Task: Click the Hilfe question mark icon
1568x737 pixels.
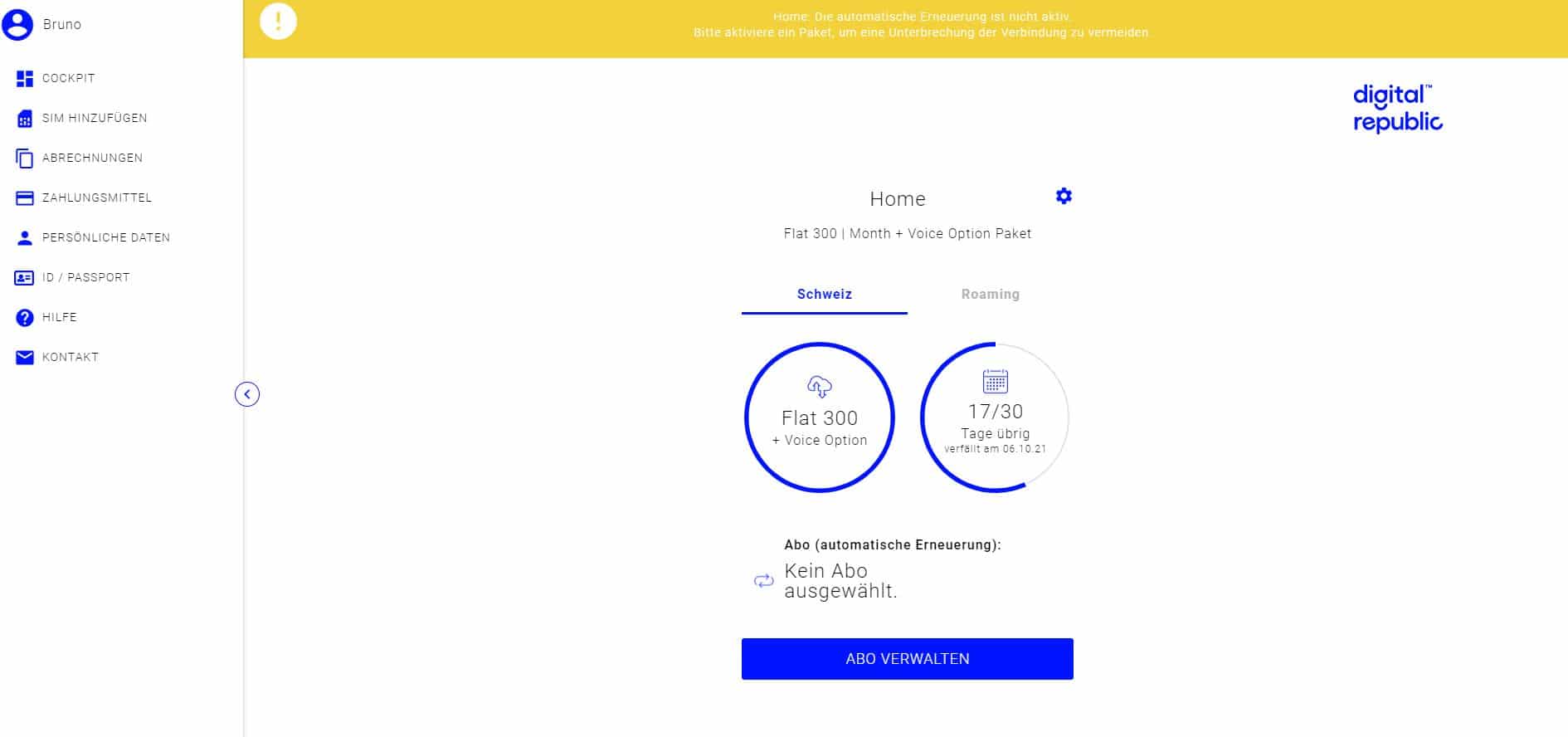Action: tap(25, 317)
